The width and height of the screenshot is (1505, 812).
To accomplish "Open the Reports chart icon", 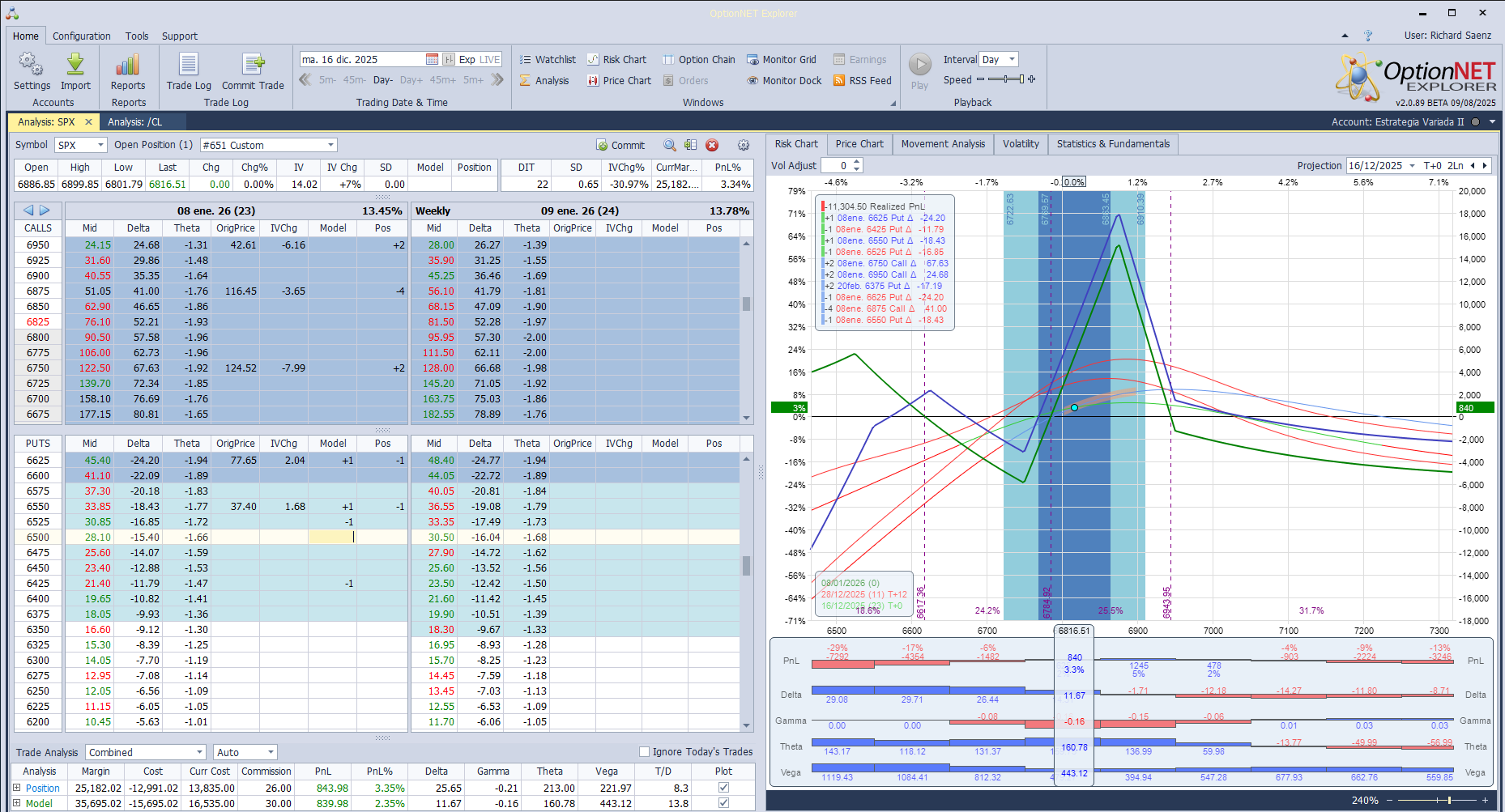I will [128, 66].
